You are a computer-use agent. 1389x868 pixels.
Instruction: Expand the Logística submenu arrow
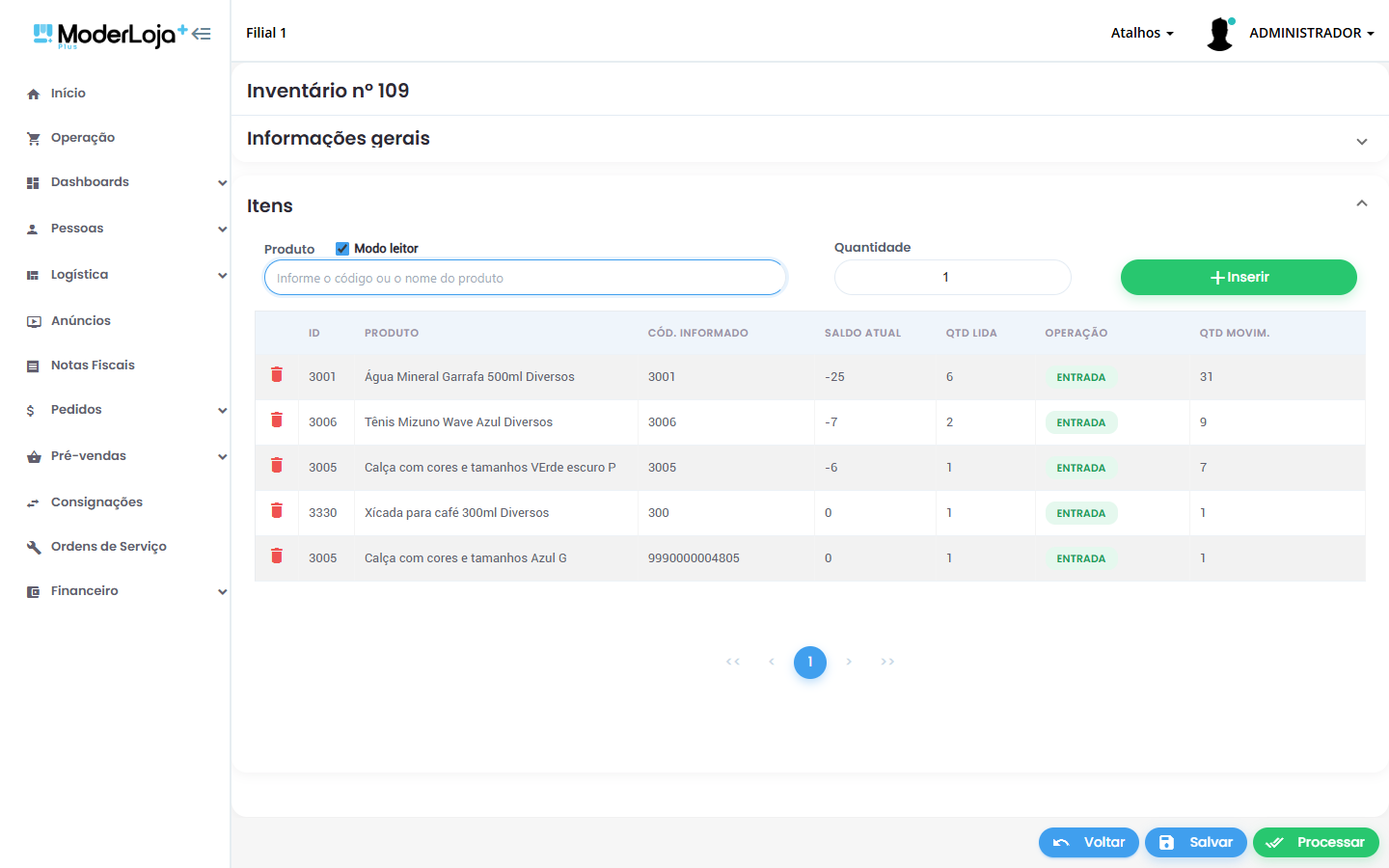[x=222, y=276]
